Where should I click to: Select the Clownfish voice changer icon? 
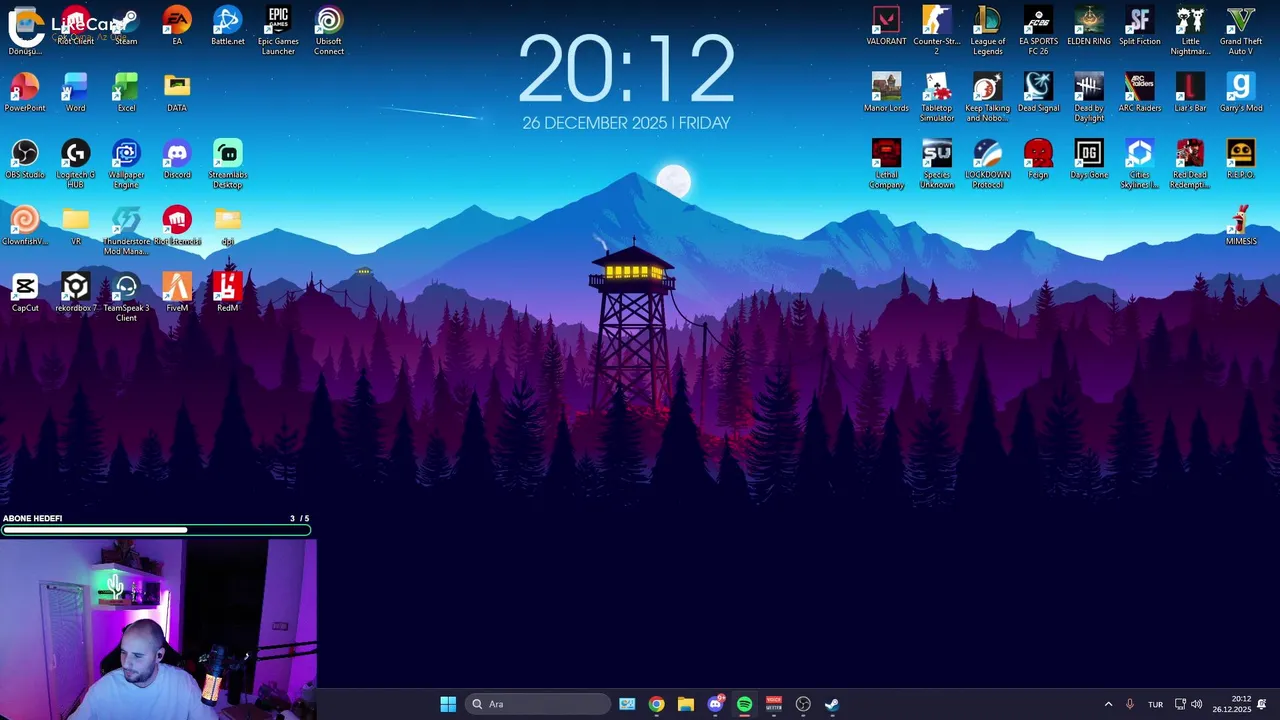coord(25,226)
